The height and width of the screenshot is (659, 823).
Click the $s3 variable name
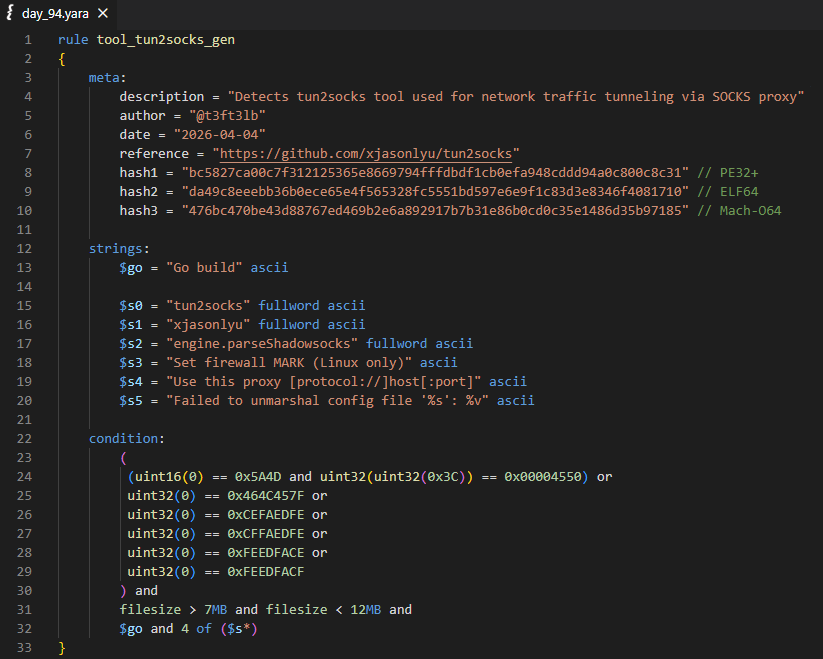pyautogui.click(x=131, y=363)
